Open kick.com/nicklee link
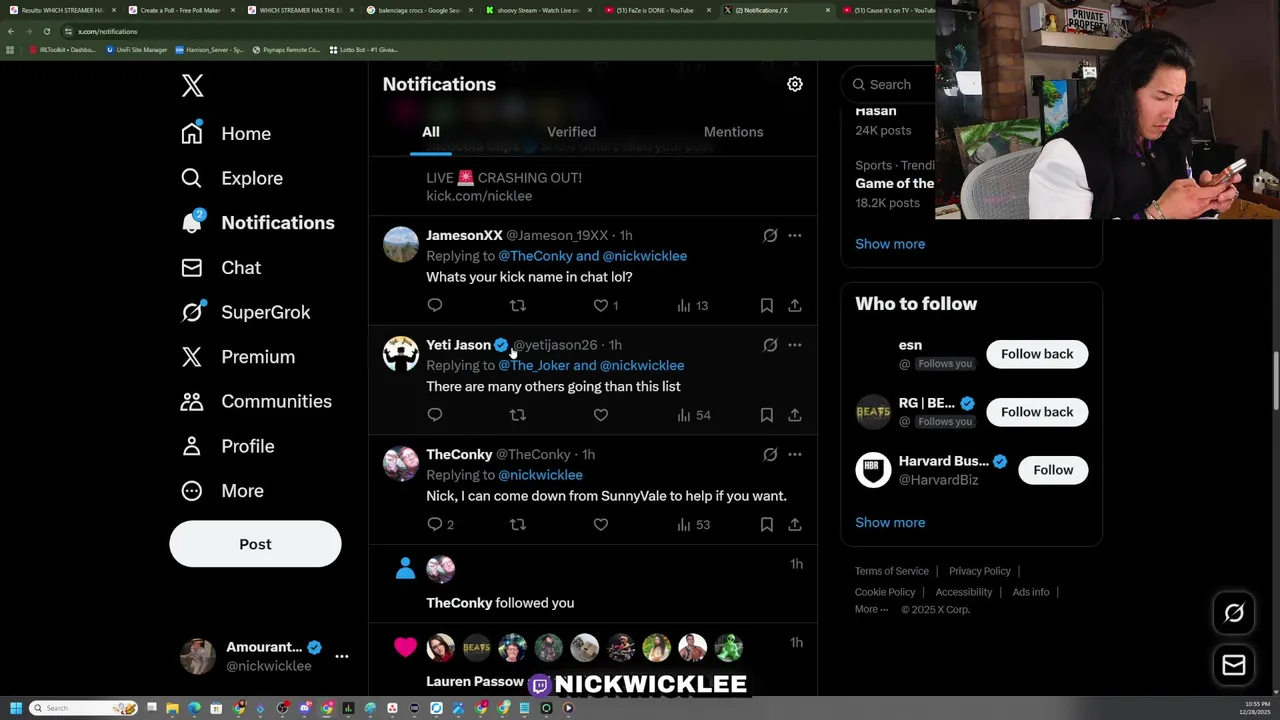 479,196
